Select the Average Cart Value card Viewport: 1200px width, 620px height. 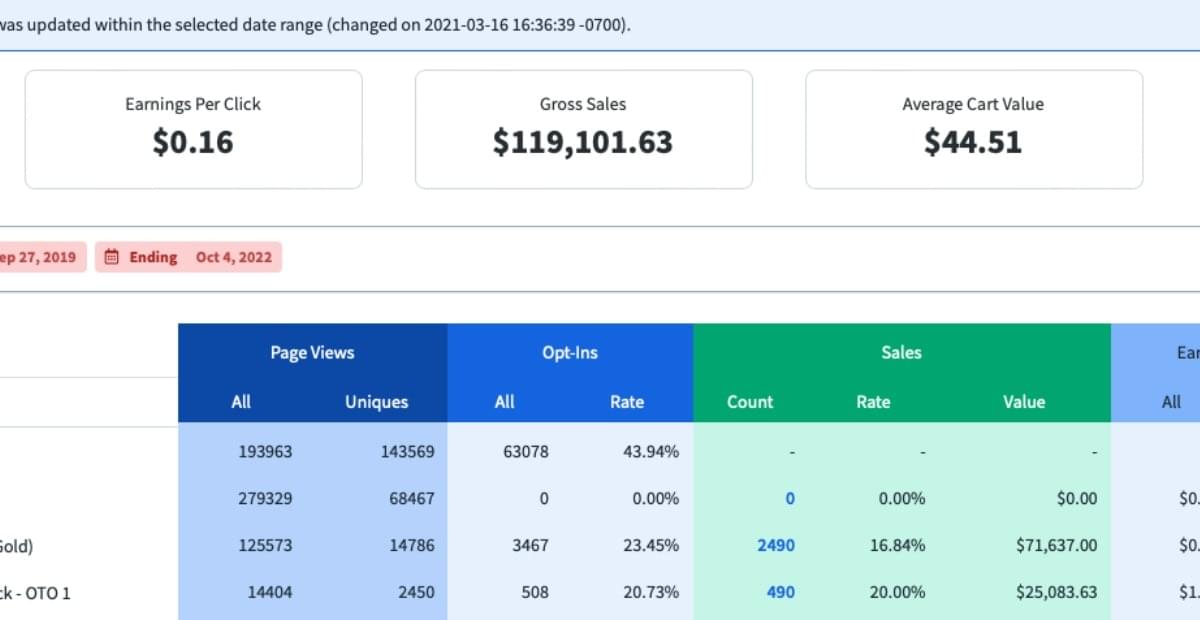coord(973,129)
